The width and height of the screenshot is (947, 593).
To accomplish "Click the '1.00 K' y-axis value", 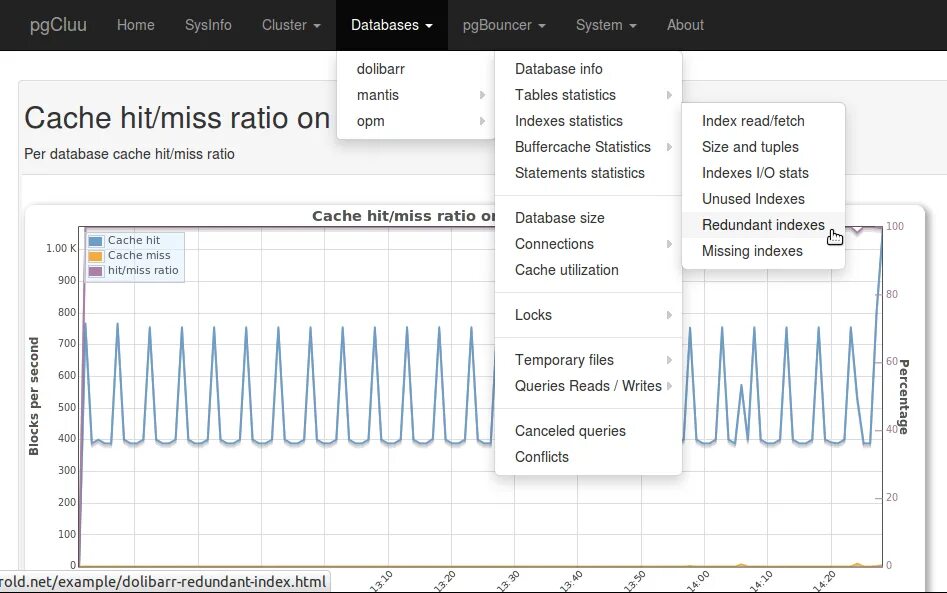I will pos(61,248).
